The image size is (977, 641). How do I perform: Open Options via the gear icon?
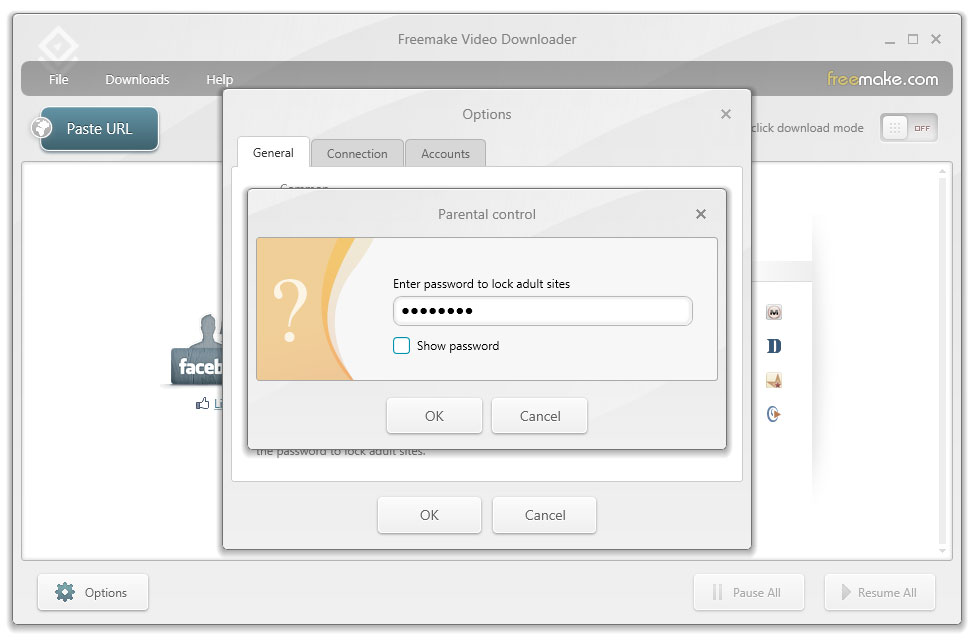[65, 592]
